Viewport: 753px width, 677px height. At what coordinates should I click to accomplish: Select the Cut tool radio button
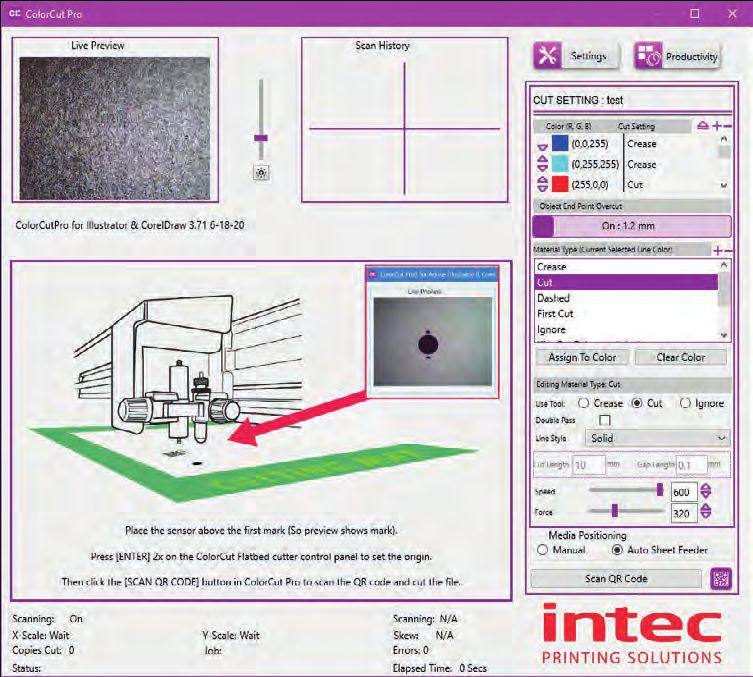[x=637, y=403]
